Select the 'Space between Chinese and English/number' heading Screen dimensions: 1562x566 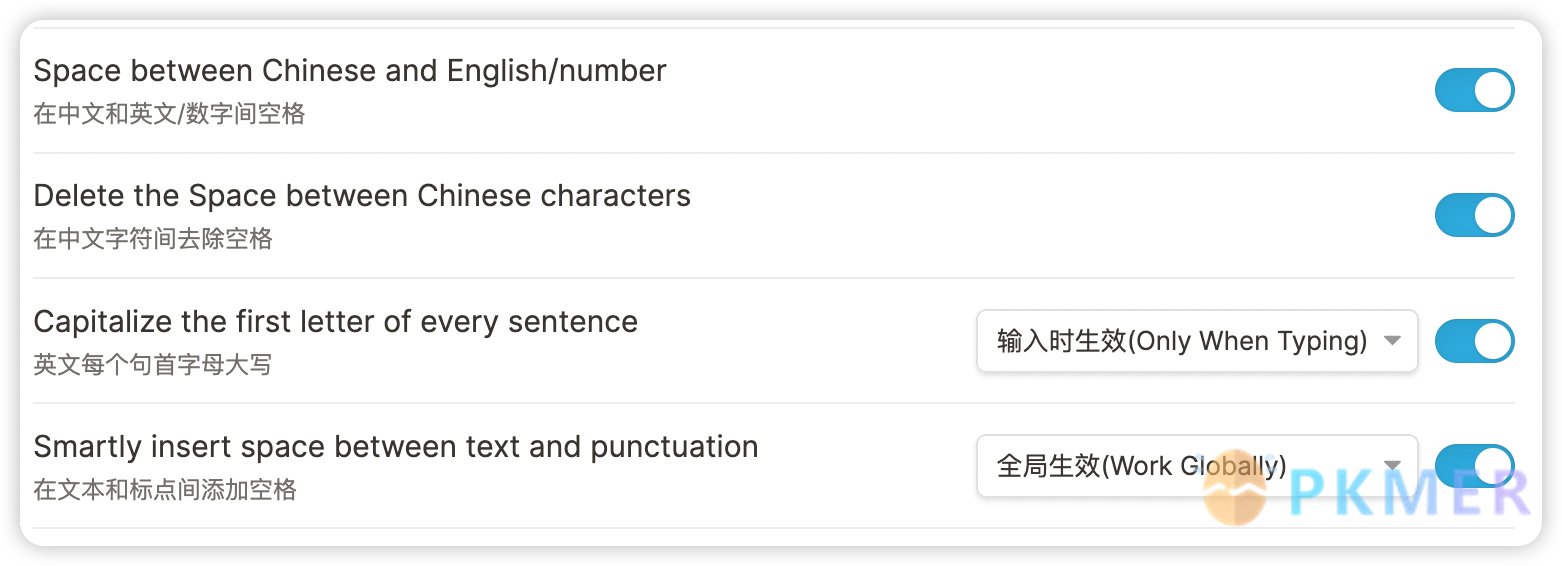350,71
